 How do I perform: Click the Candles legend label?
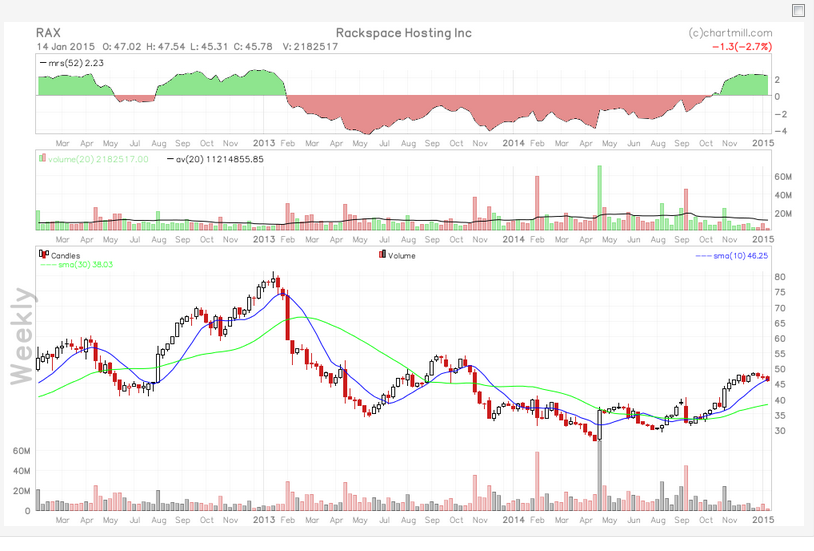point(65,256)
